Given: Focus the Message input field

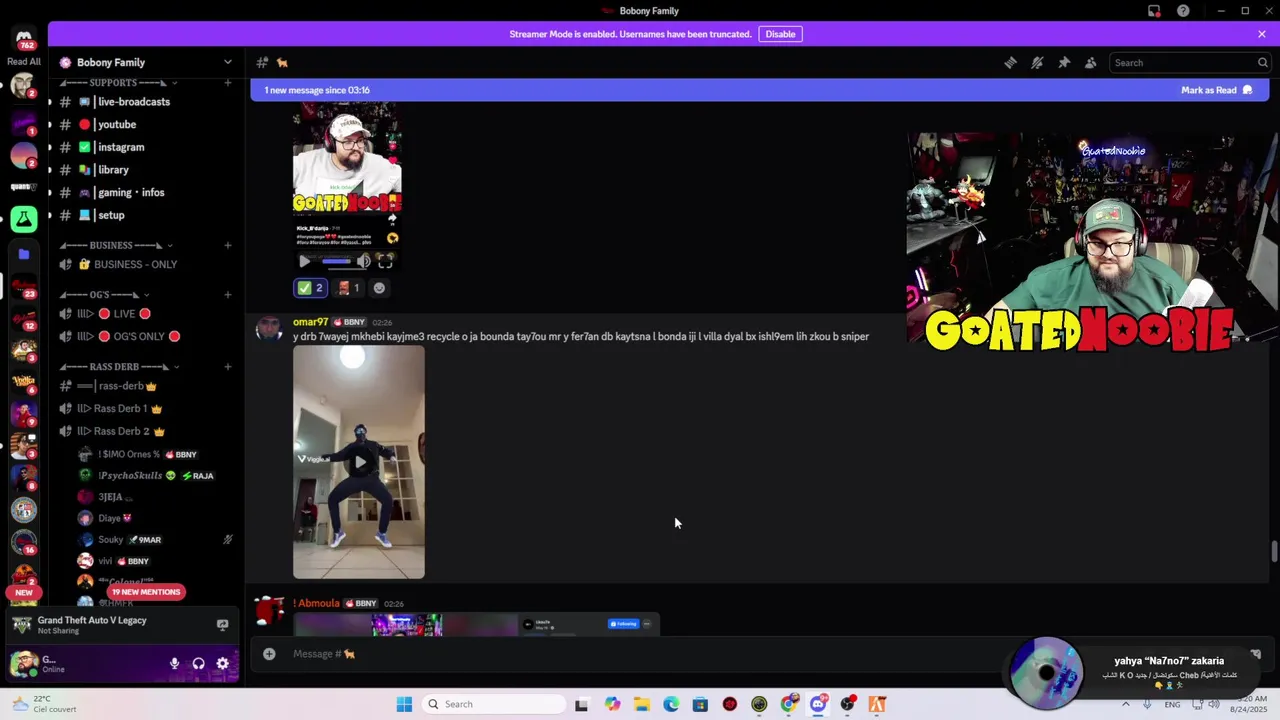Looking at the screenshot, I should [640, 654].
